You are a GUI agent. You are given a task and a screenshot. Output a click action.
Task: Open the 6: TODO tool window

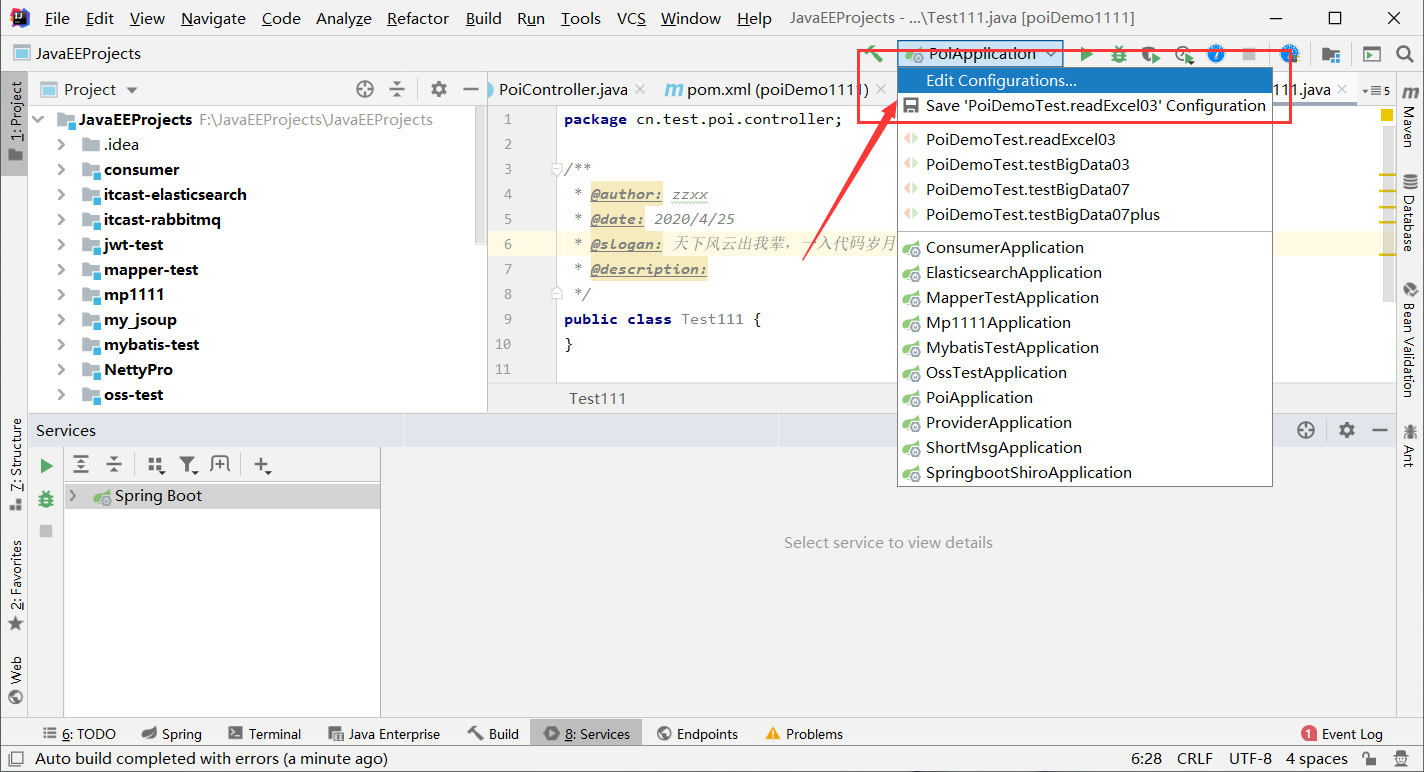[78, 734]
